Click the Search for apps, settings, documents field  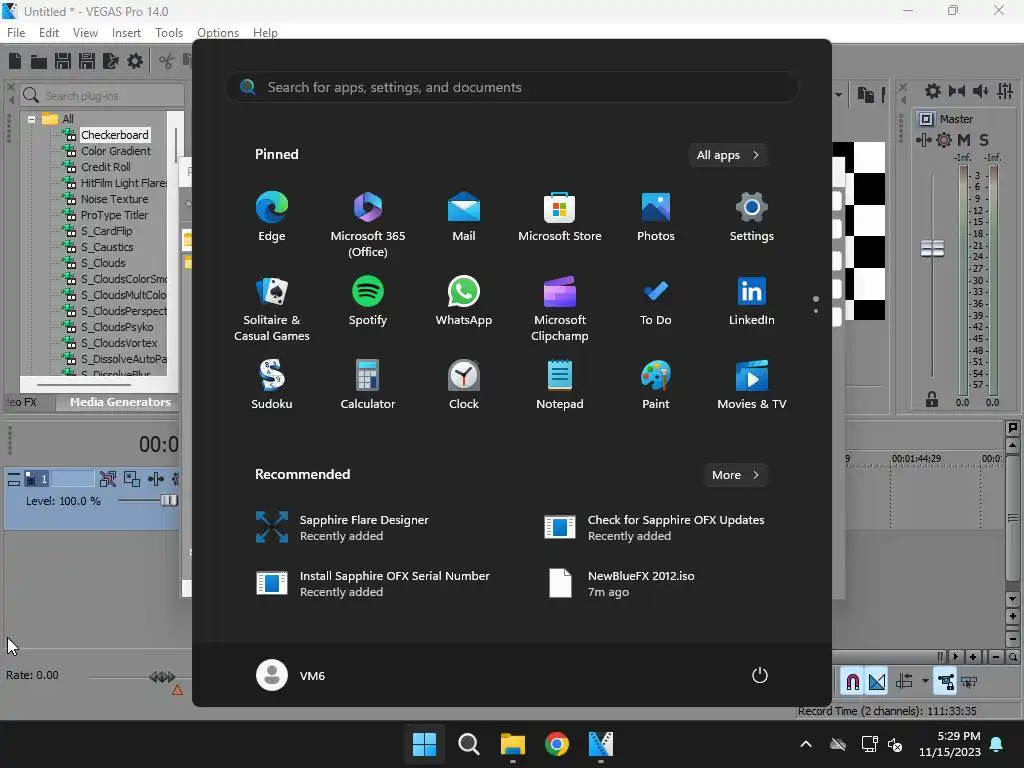point(512,88)
